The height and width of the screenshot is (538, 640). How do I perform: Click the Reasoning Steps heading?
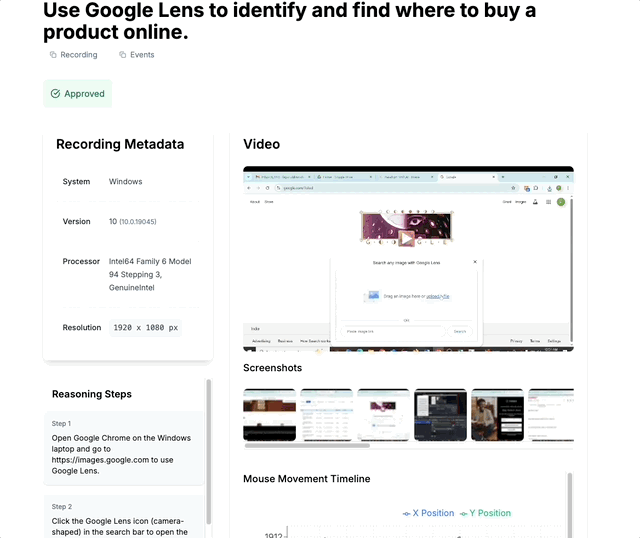92,394
